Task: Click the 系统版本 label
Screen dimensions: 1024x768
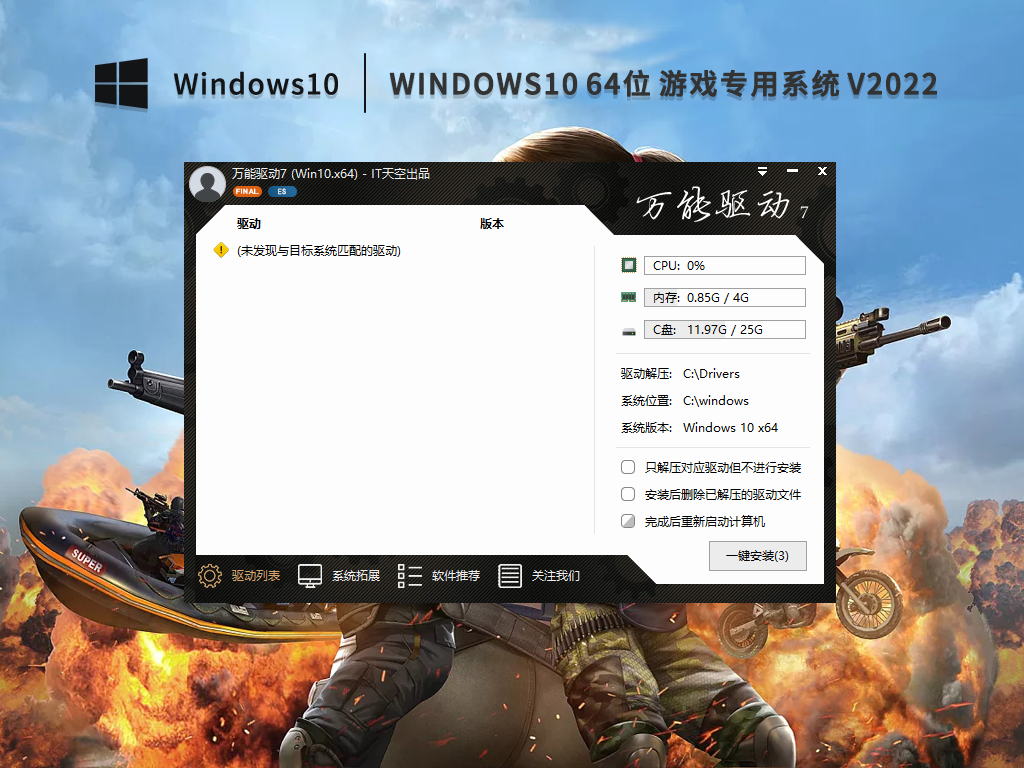Action: [646, 428]
